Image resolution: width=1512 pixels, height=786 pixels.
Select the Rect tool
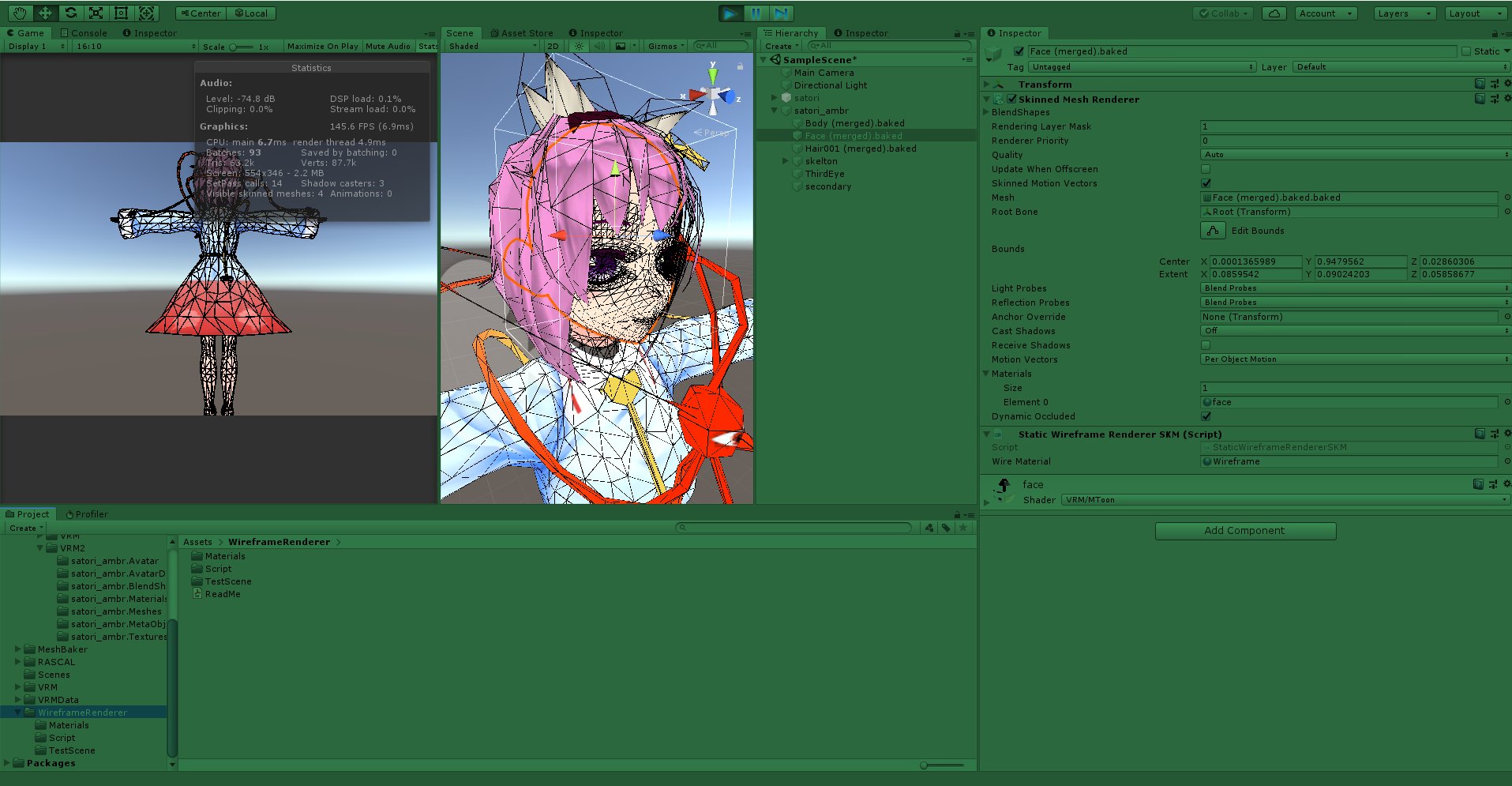[121, 13]
